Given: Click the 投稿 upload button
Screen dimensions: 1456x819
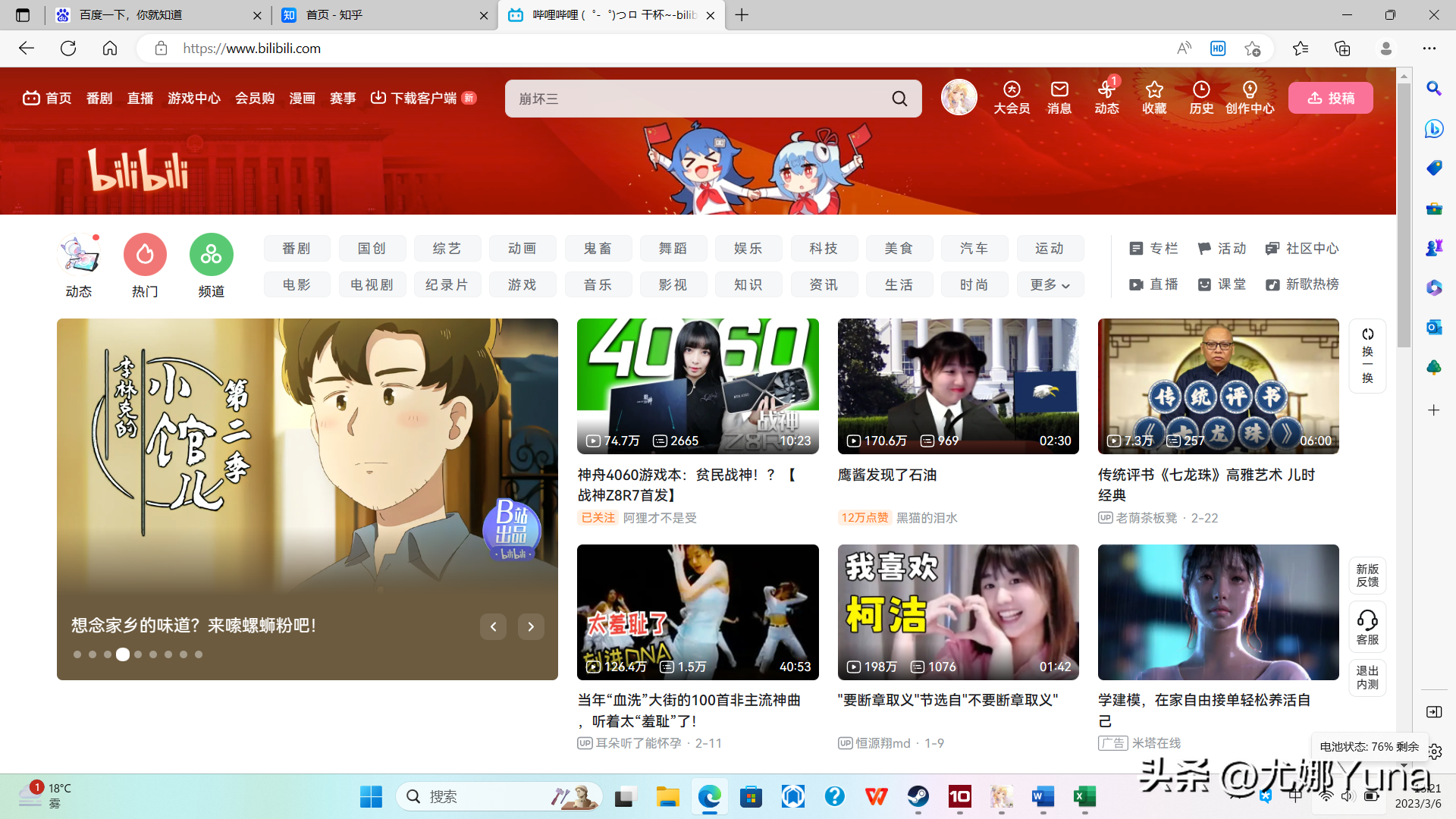Looking at the screenshot, I should (x=1331, y=98).
